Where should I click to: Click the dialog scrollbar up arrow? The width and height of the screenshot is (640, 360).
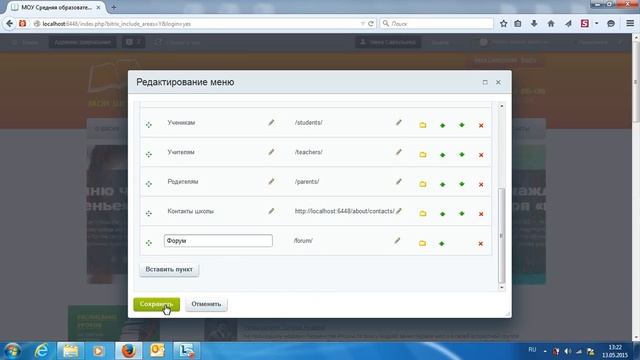tap(502, 106)
